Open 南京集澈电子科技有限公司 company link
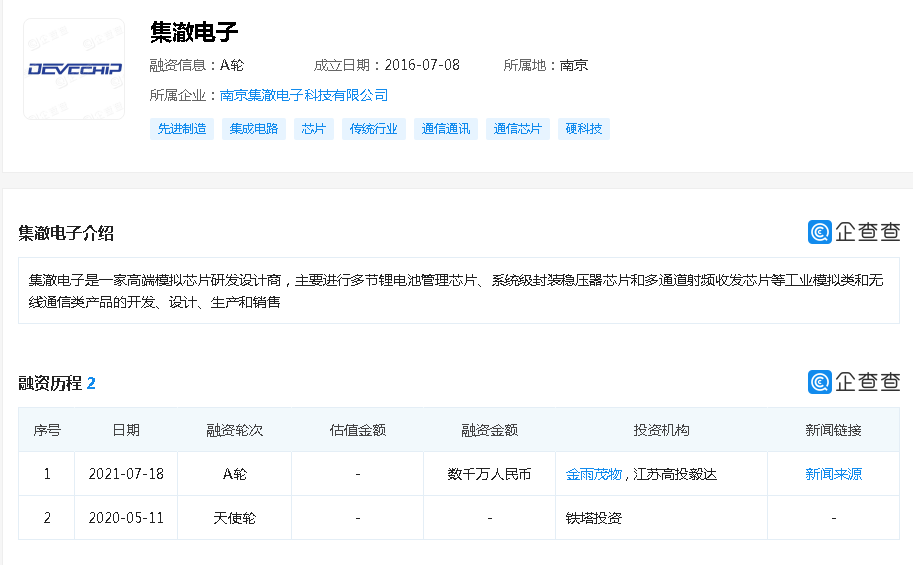 click(303, 96)
